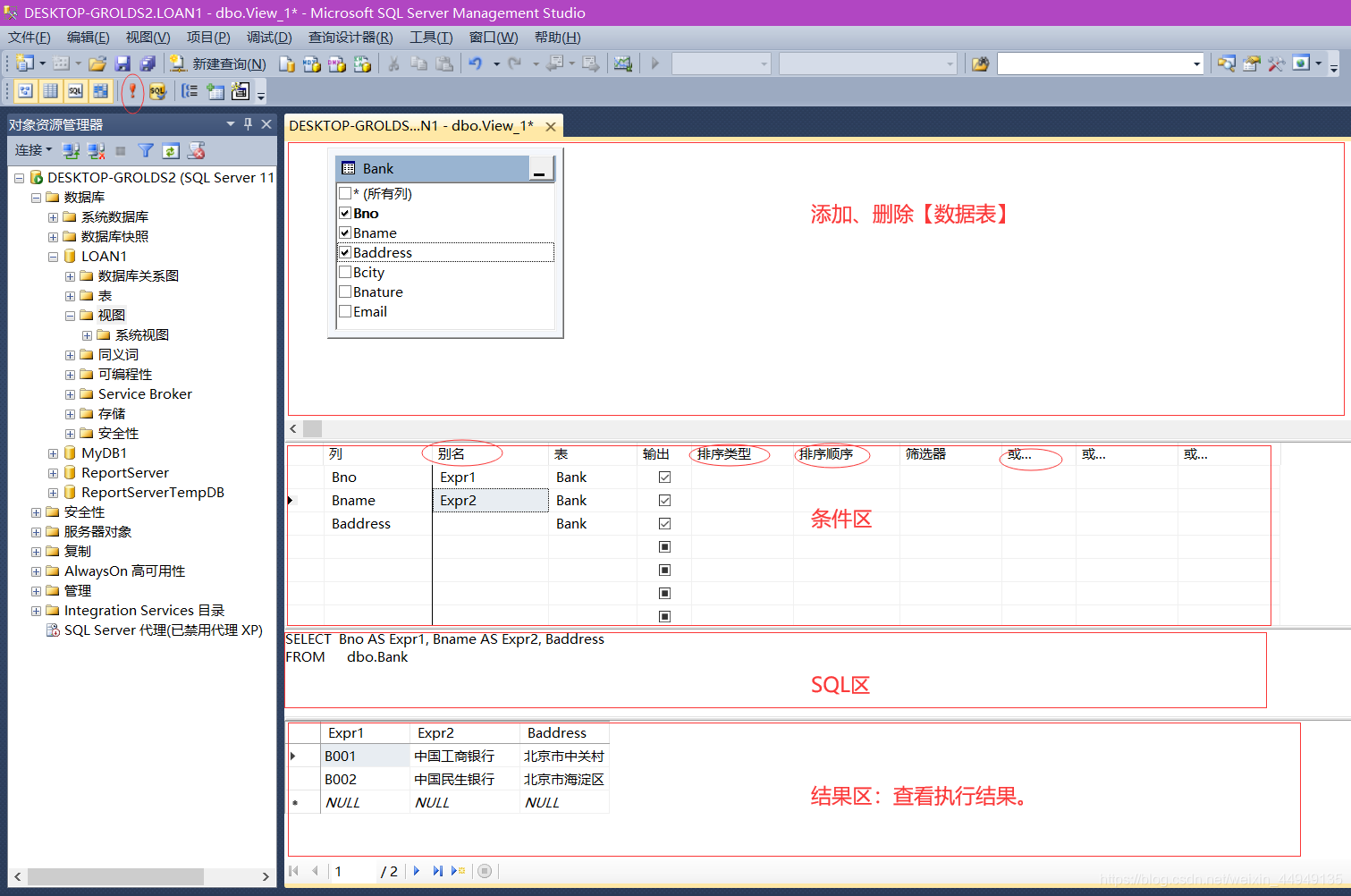Click the record number field in results navigator
This screenshot has height=896, width=1351.
pos(352,871)
